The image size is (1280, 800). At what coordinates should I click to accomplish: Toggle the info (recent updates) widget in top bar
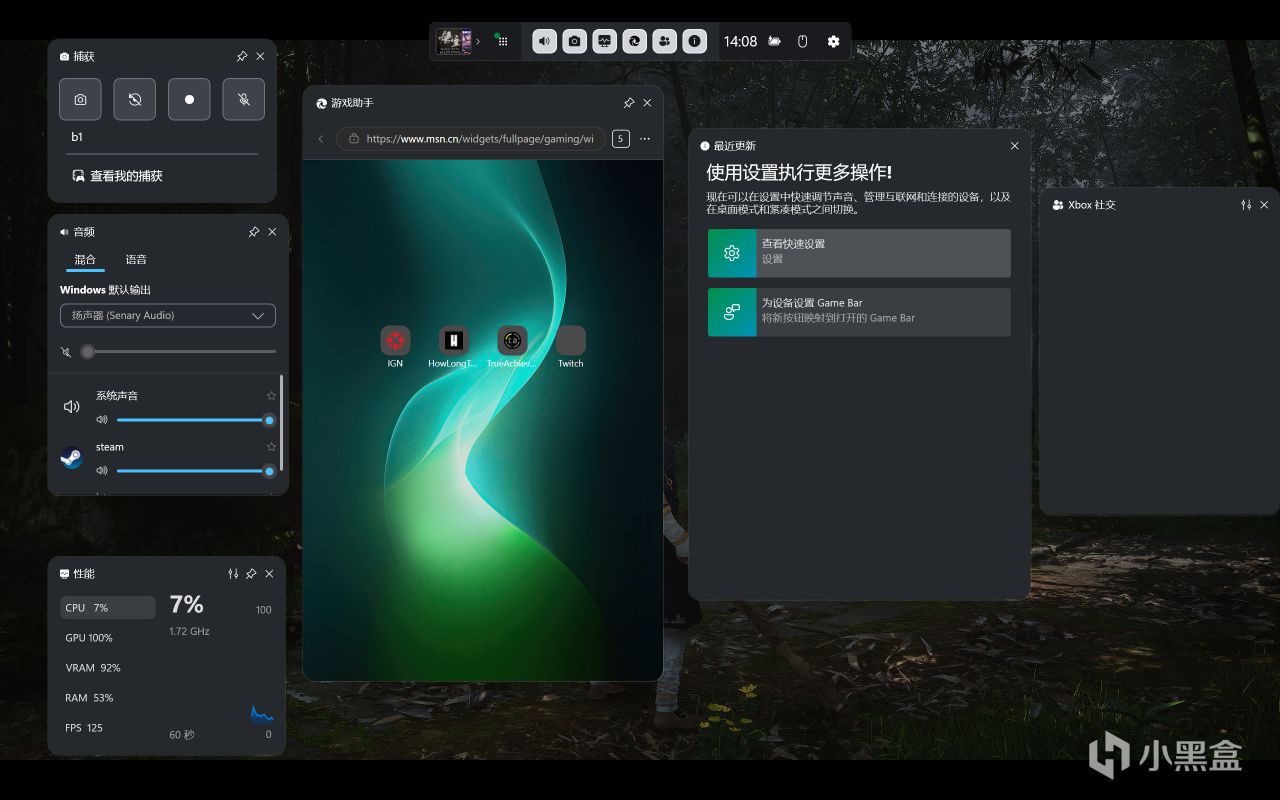pyautogui.click(x=694, y=41)
